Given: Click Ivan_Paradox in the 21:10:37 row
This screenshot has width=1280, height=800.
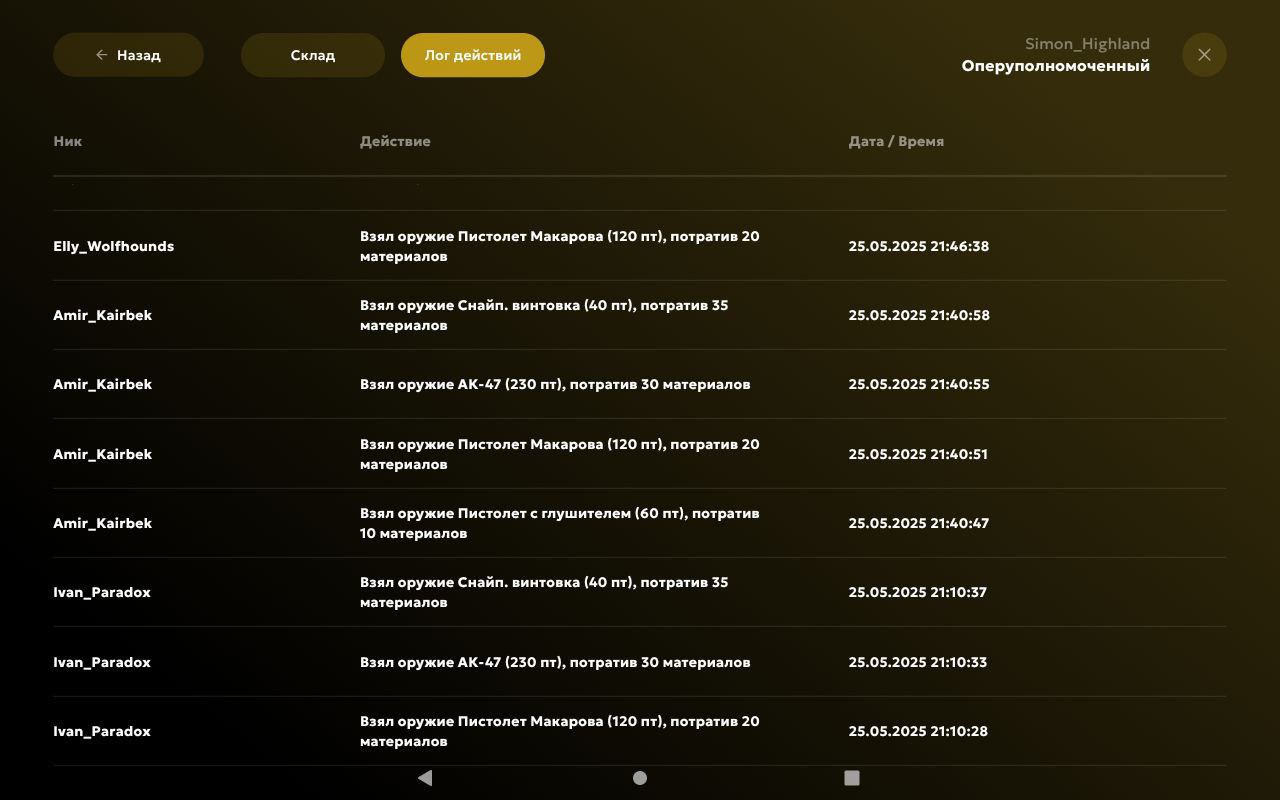Looking at the screenshot, I should (102, 592).
